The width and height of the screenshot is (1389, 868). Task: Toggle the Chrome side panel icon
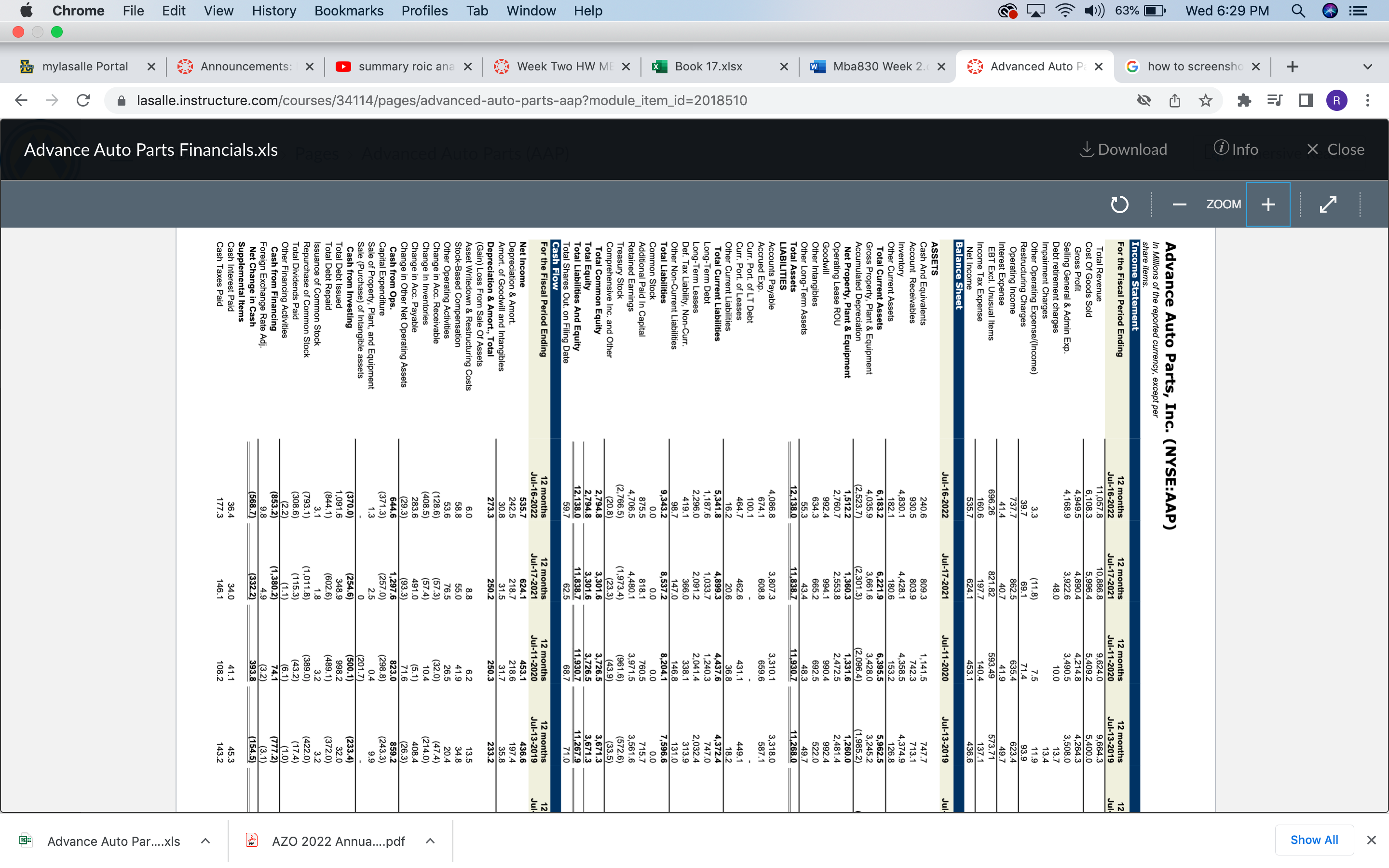click(1306, 100)
